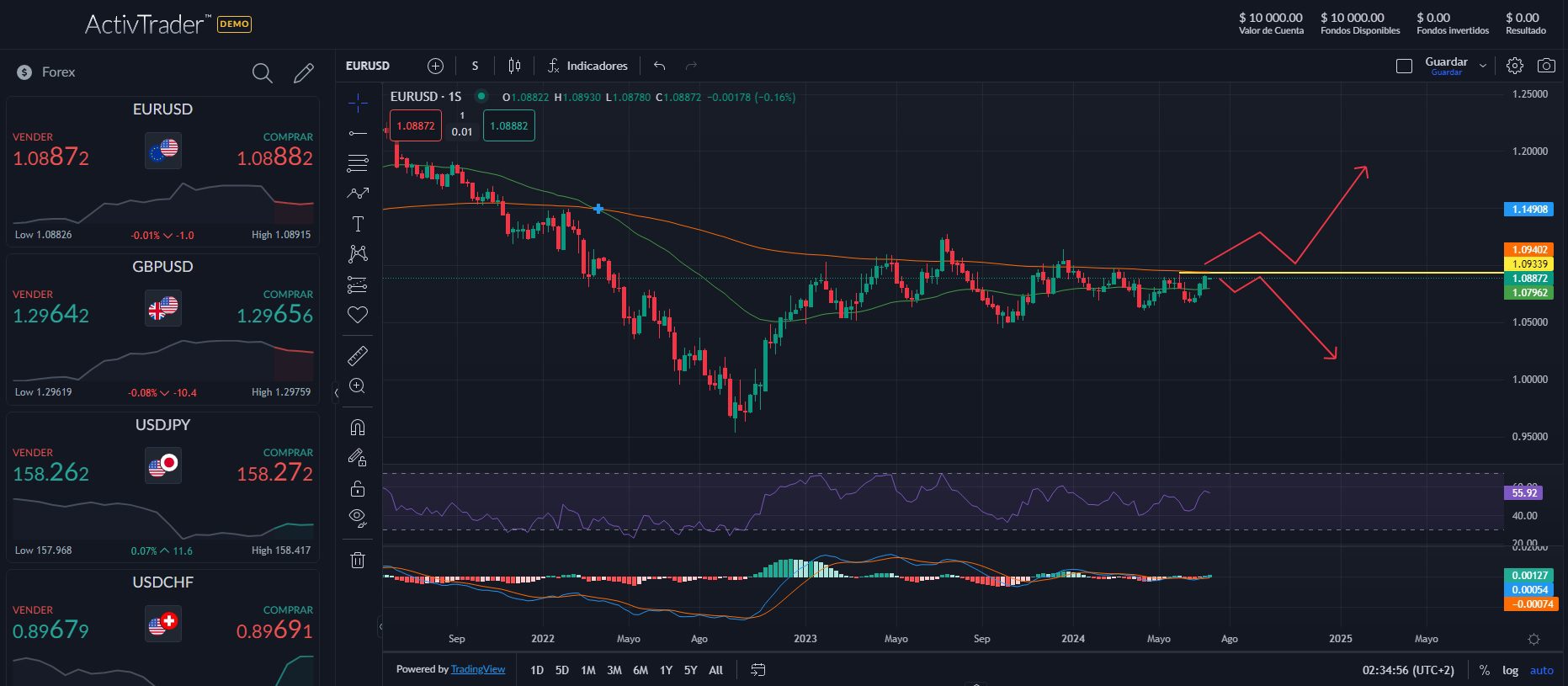Open the Guardar layout dropdown arrow

[1483, 66]
